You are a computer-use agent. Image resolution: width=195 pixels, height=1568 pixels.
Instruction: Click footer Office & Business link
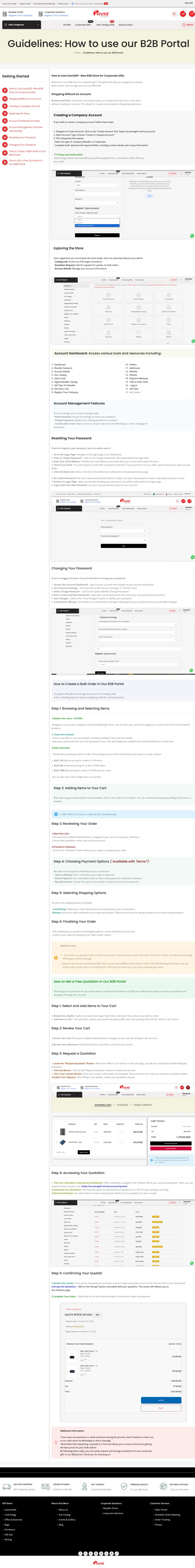click(13, 1519)
